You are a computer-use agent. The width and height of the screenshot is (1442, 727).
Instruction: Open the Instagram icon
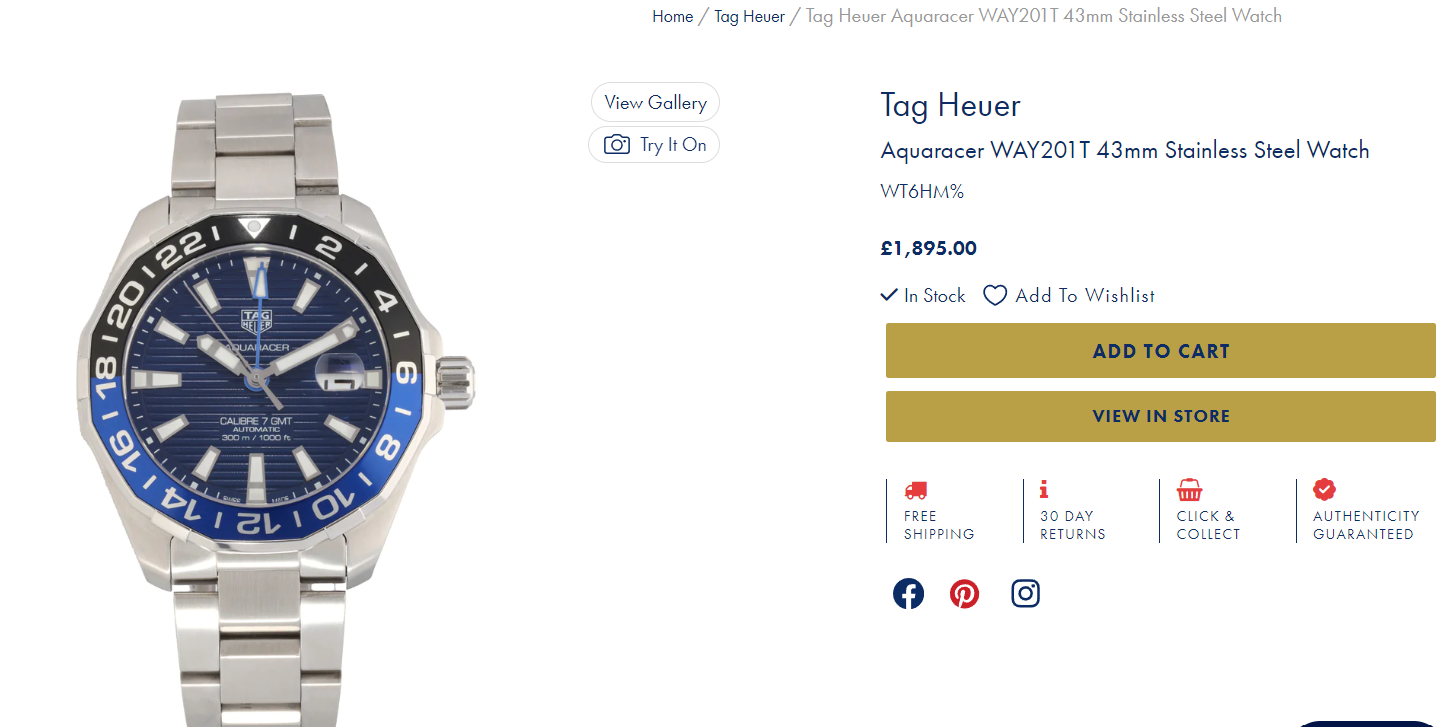click(x=1025, y=594)
